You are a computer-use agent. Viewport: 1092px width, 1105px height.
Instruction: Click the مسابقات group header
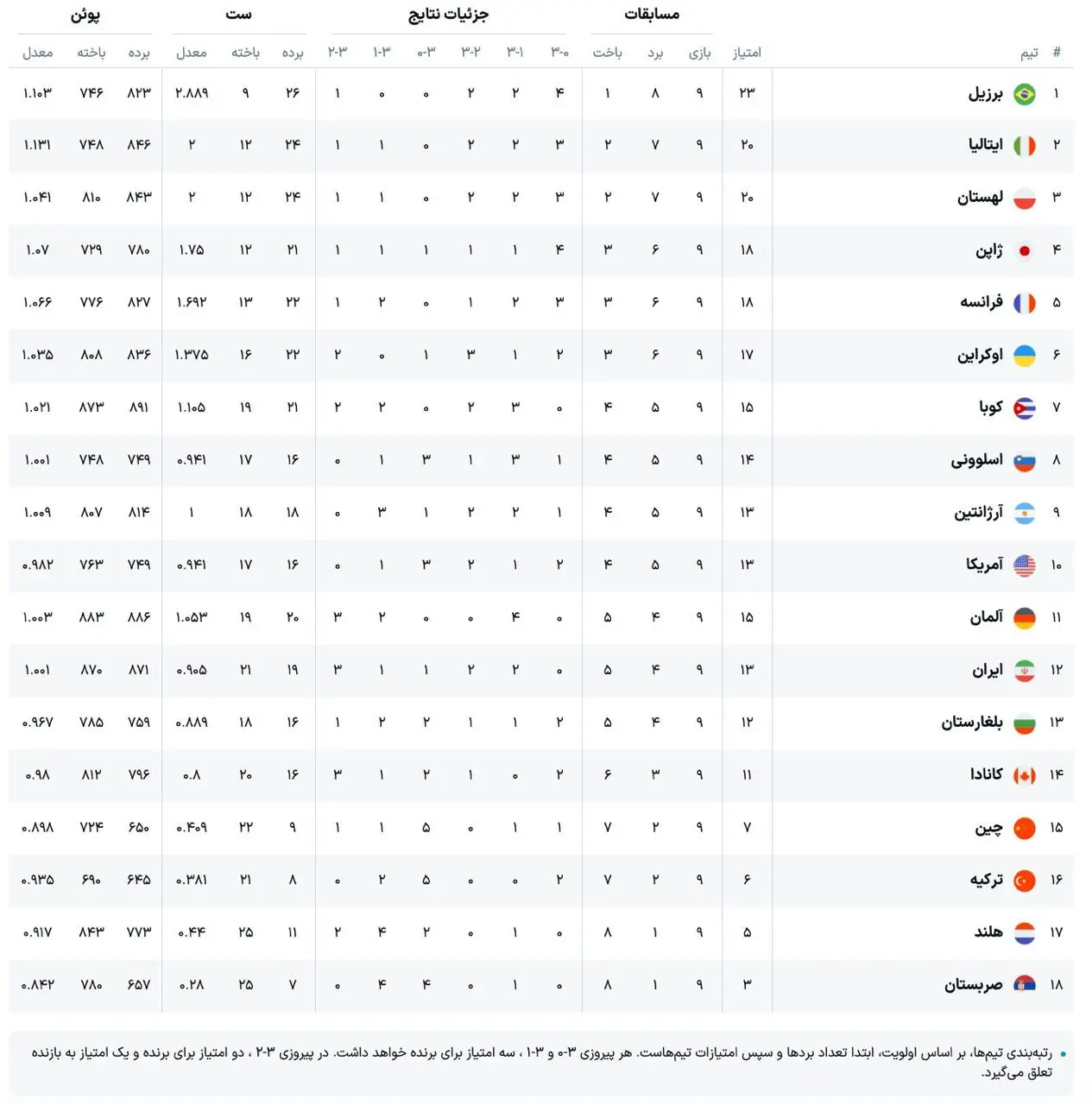pyautogui.click(x=652, y=14)
